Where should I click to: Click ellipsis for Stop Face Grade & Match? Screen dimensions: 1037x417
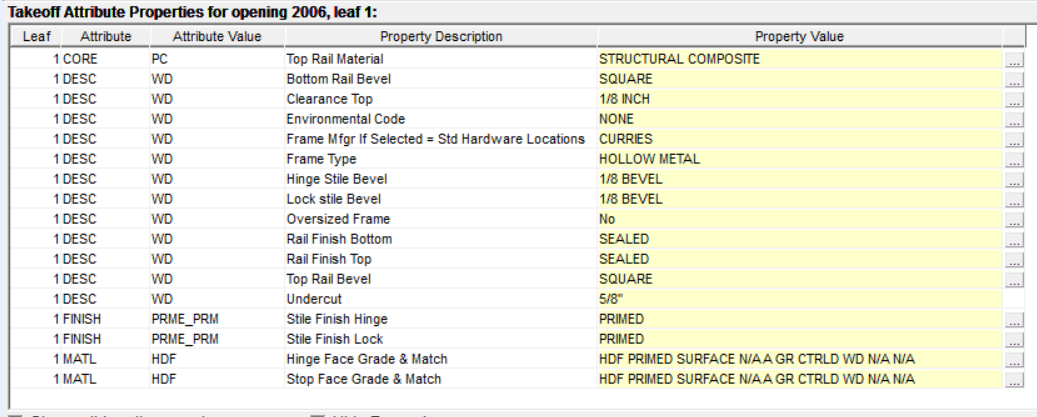[1015, 380]
